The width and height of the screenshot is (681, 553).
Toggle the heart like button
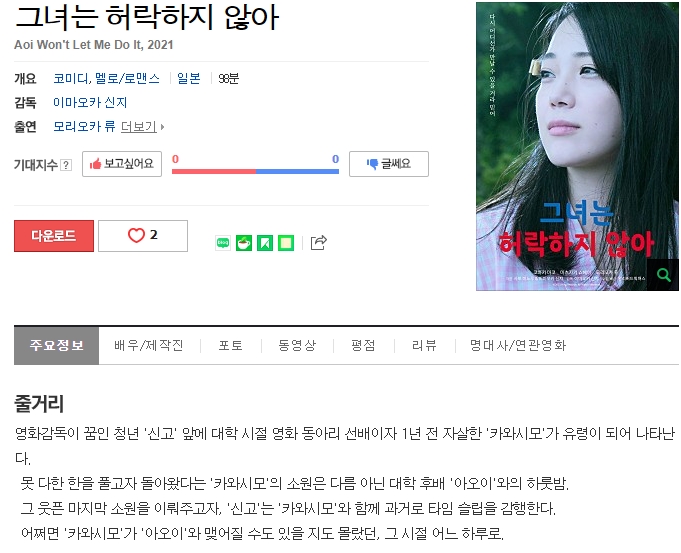click(x=143, y=236)
